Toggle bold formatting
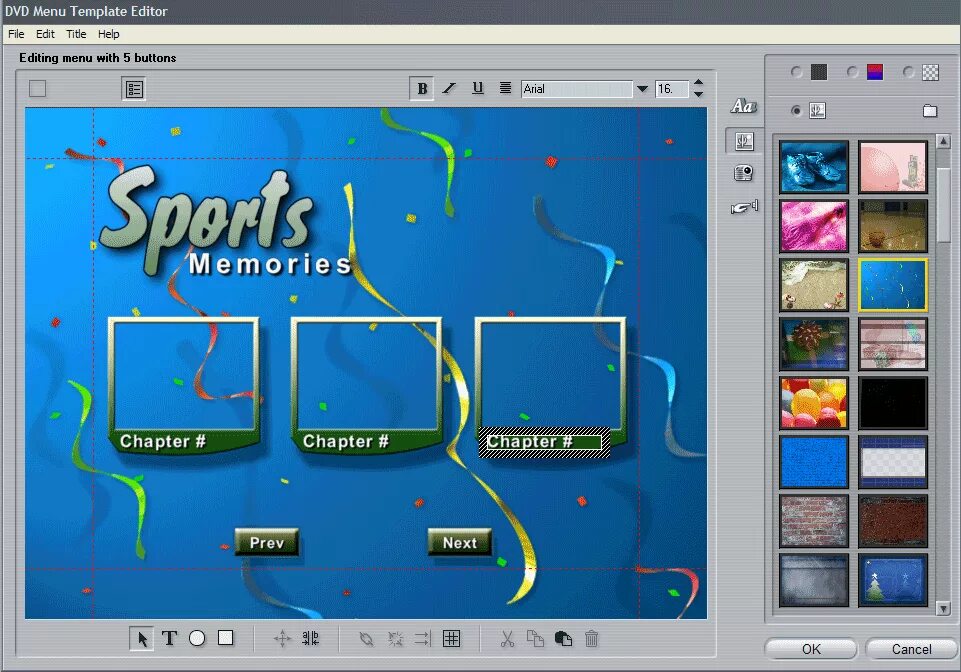 (422, 89)
